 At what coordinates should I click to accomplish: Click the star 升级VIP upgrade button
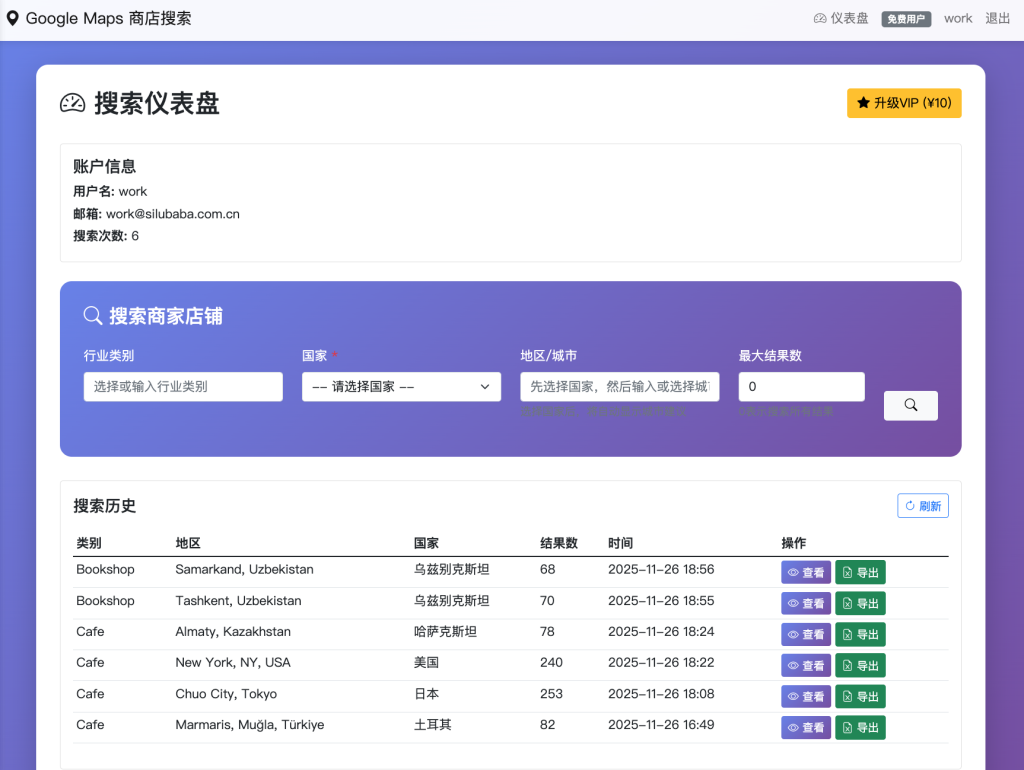point(903,103)
